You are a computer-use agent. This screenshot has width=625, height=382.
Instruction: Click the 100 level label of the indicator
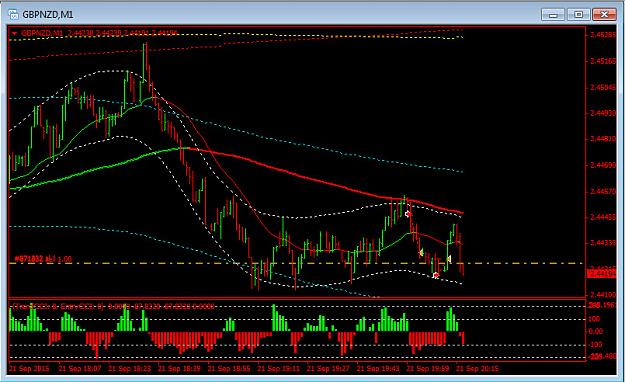point(594,319)
